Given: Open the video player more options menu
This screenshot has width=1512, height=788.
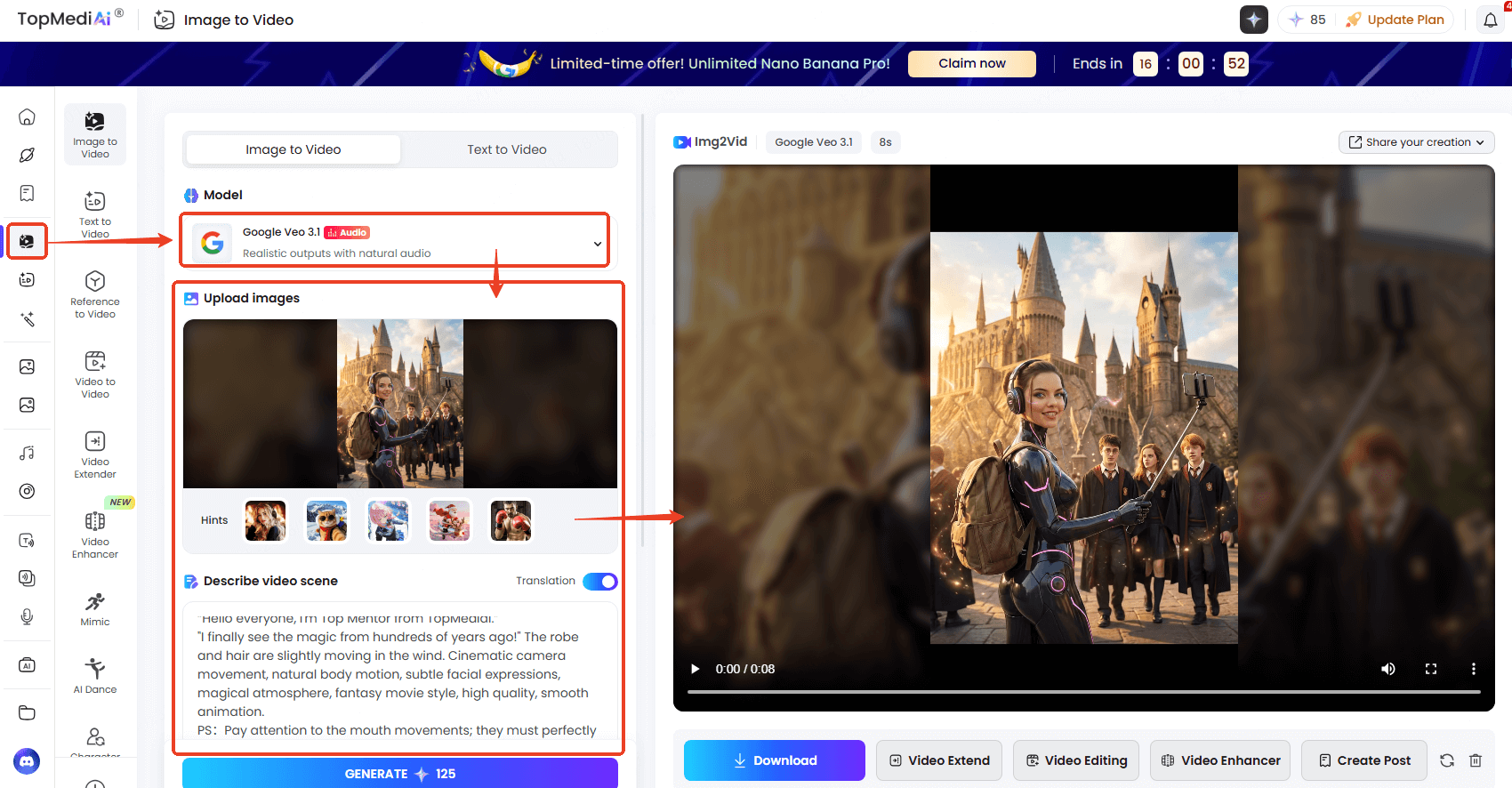Looking at the screenshot, I should (1474, 669).
